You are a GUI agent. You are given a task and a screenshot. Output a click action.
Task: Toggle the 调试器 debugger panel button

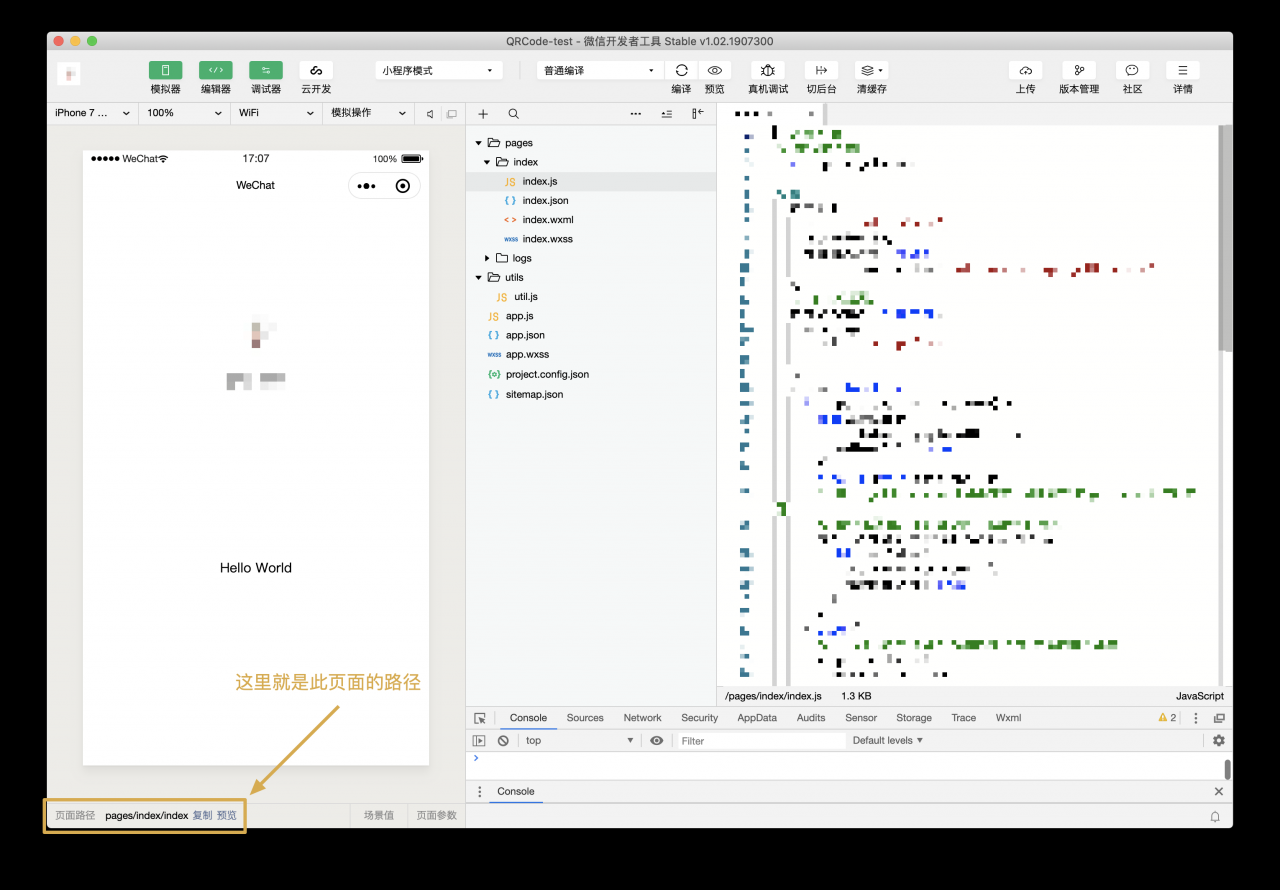point(265,70)
